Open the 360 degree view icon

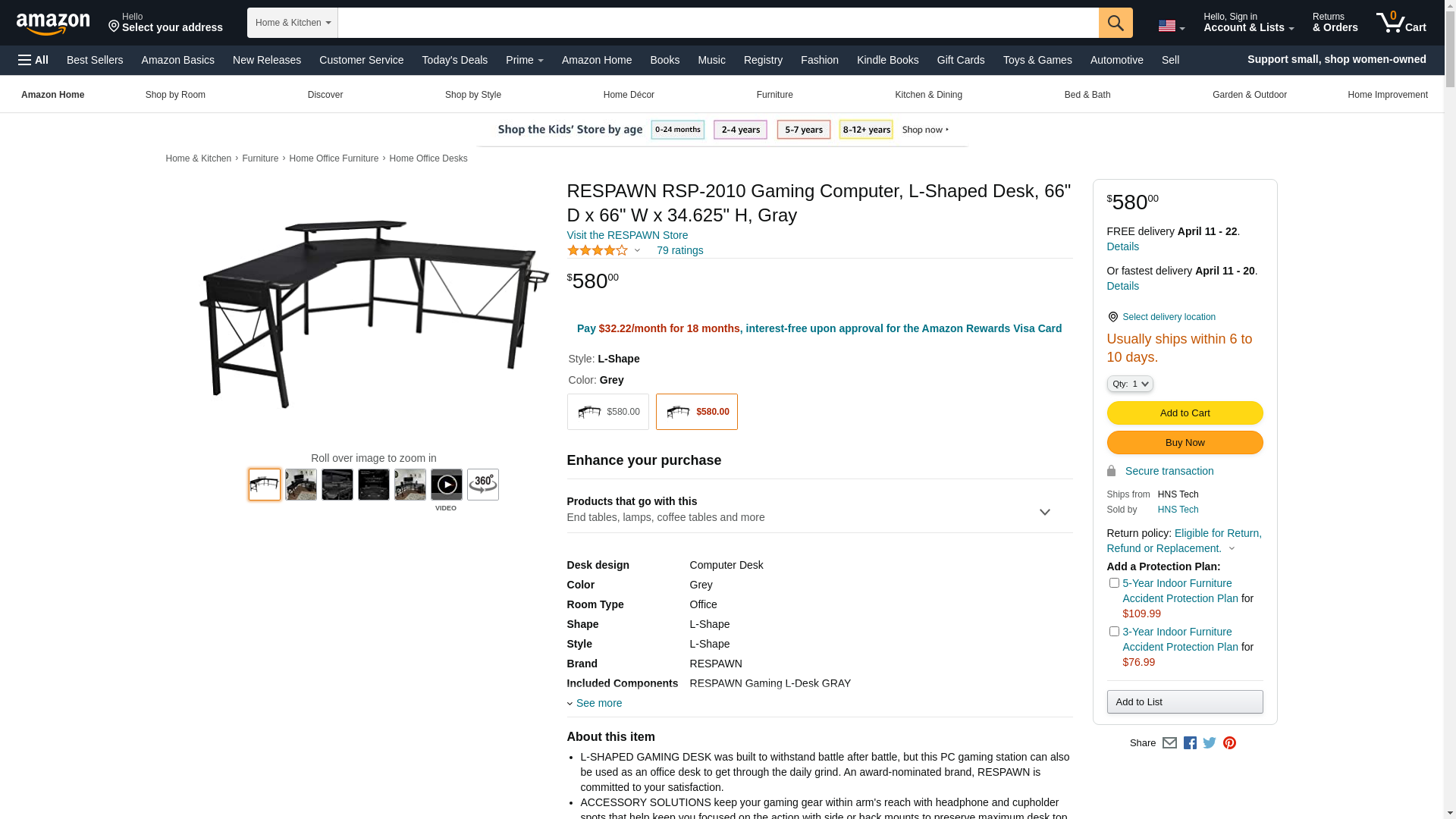click(x=482, y=485)
